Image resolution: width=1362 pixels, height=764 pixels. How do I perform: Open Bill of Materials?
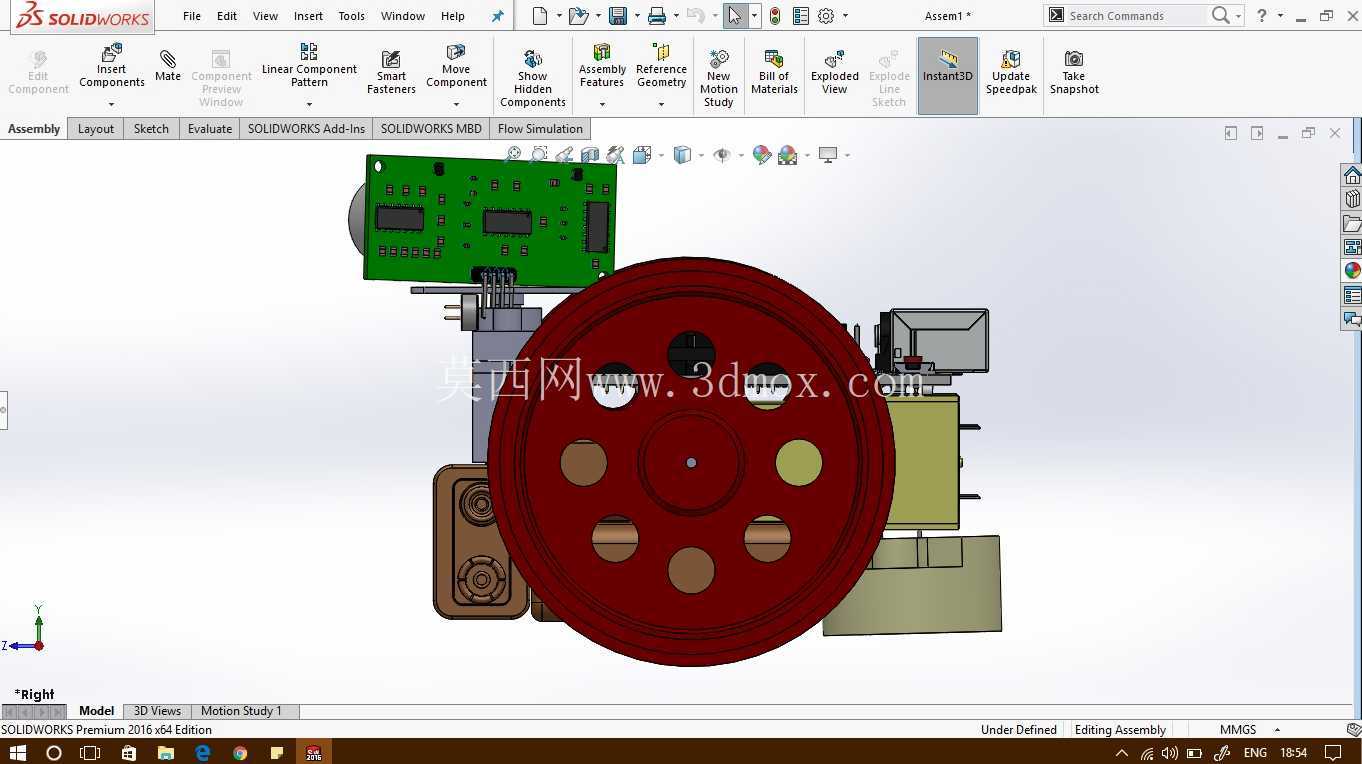click(774, 72)
